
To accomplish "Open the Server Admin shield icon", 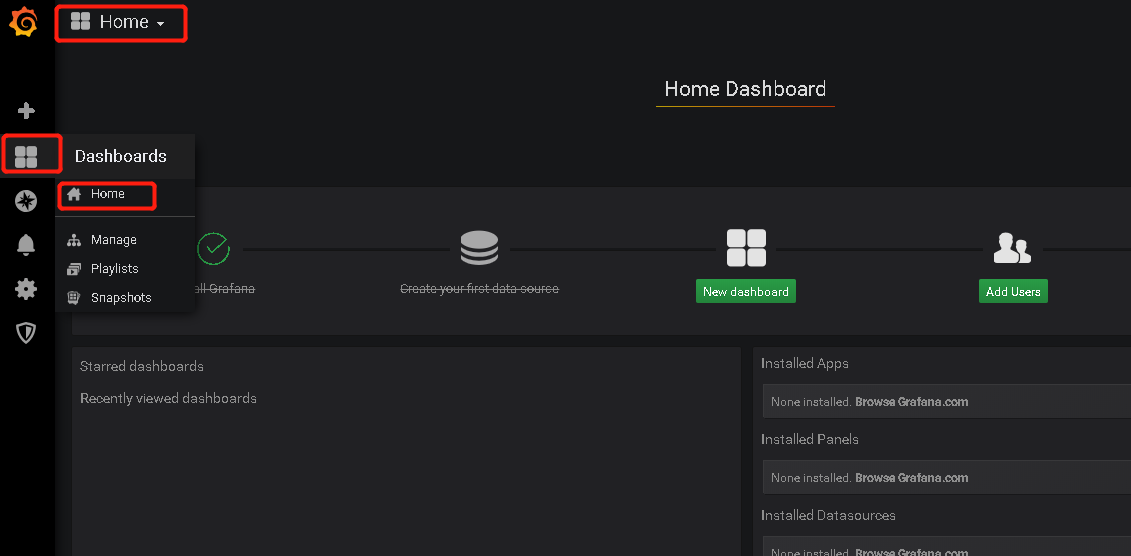I will coord(26,333).
